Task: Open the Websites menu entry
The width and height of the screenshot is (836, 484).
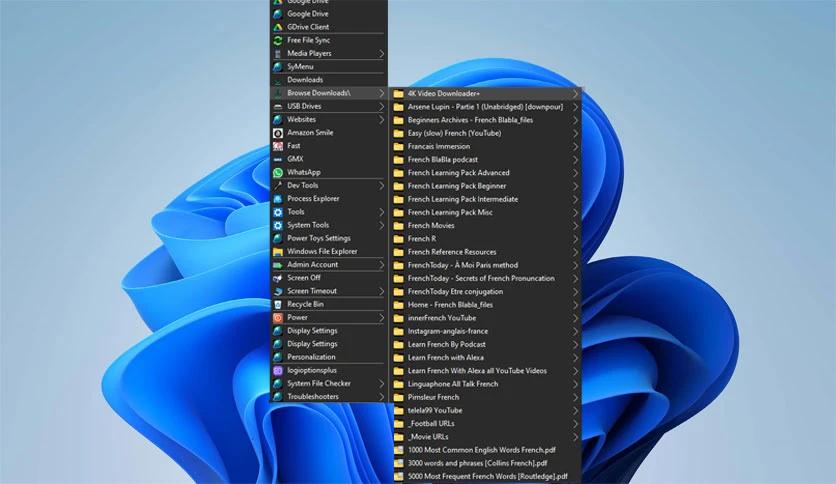Action: pos(329,120)
